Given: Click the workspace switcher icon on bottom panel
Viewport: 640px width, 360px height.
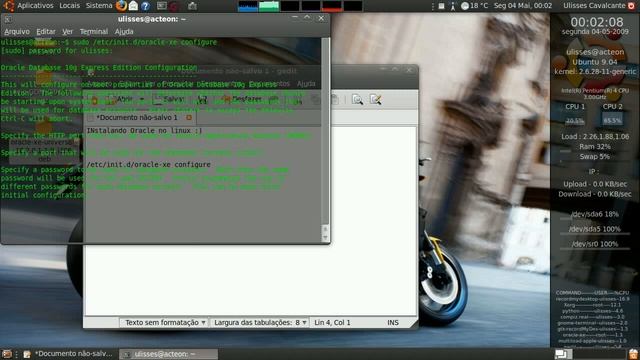Looking at the screenshot, I should [x=563, y=354].
